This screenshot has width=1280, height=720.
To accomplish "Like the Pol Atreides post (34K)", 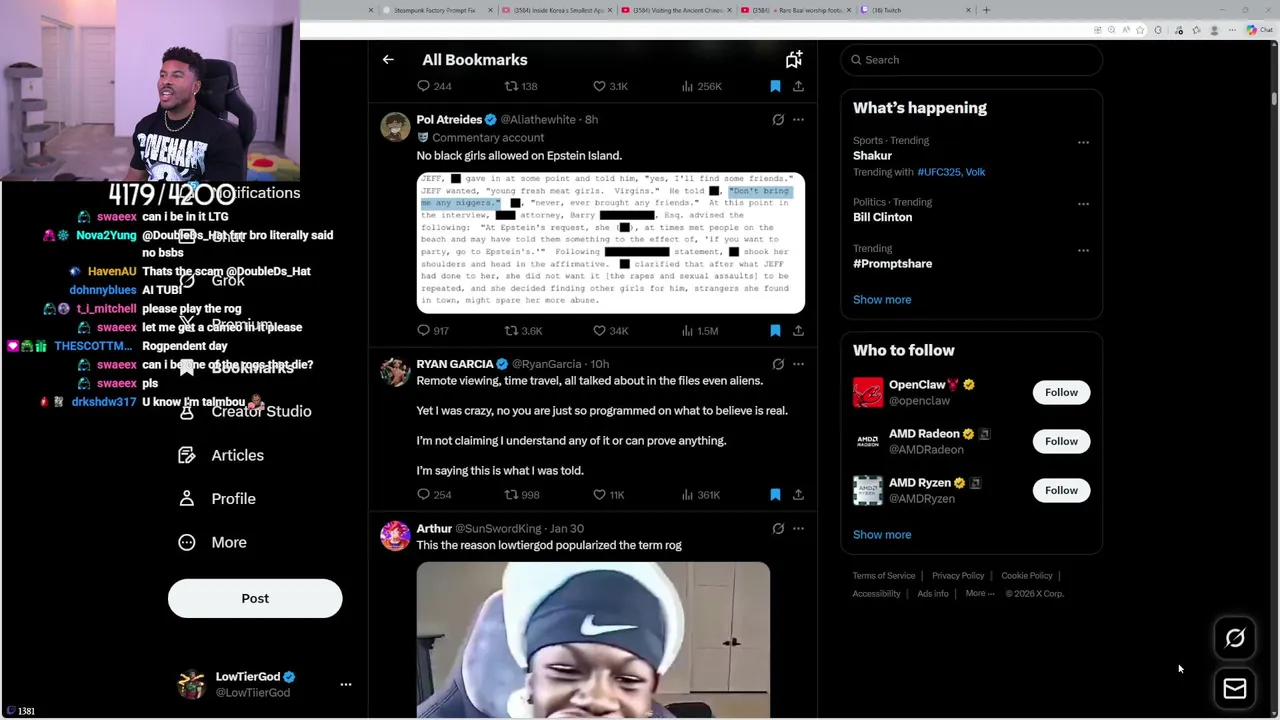I will click(610, 331).
